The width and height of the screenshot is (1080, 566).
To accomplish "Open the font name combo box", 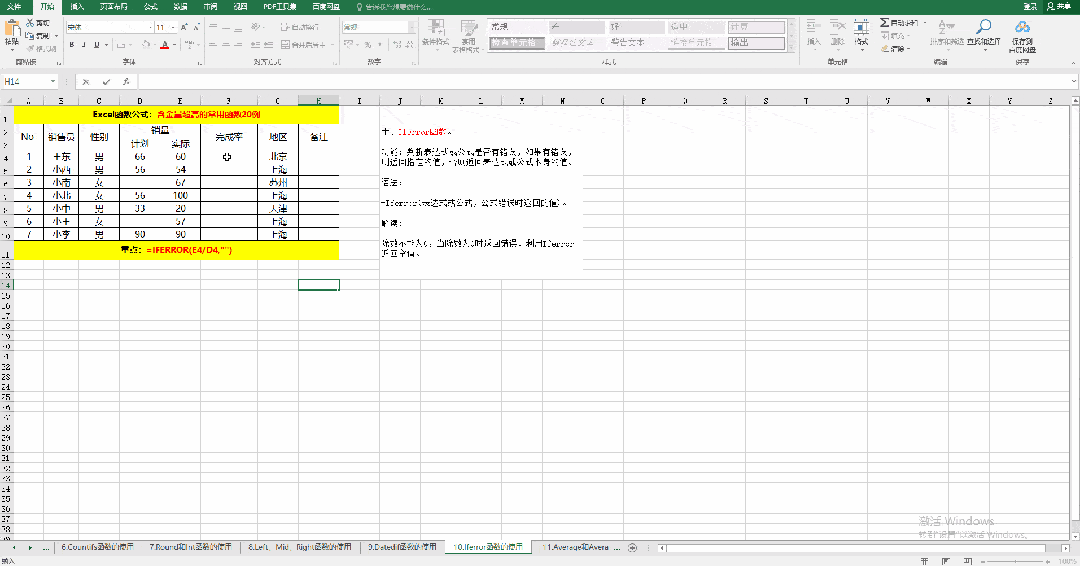I will (110, 27).
